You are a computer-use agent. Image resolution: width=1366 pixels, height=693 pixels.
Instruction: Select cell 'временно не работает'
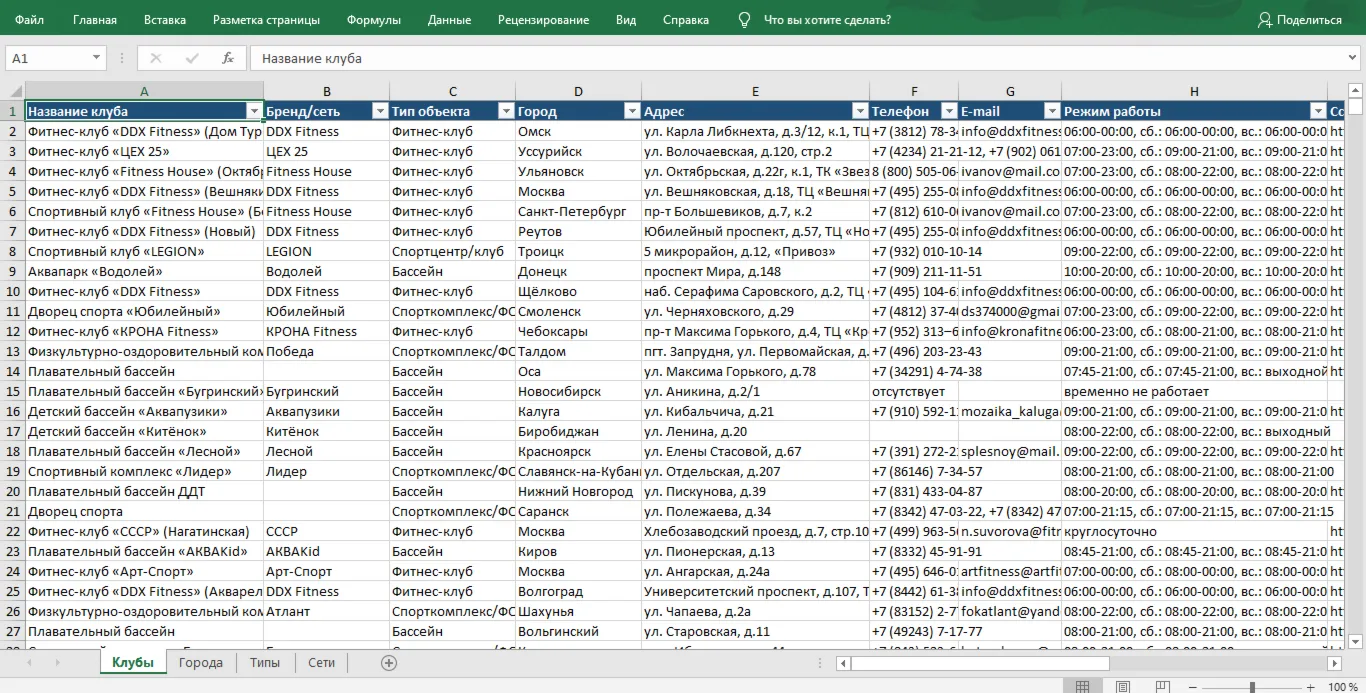(1194, 391)
